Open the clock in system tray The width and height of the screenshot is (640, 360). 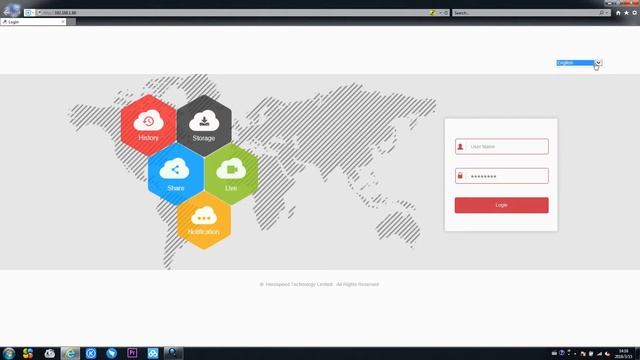pyautogui.click(x=624, y=353)
